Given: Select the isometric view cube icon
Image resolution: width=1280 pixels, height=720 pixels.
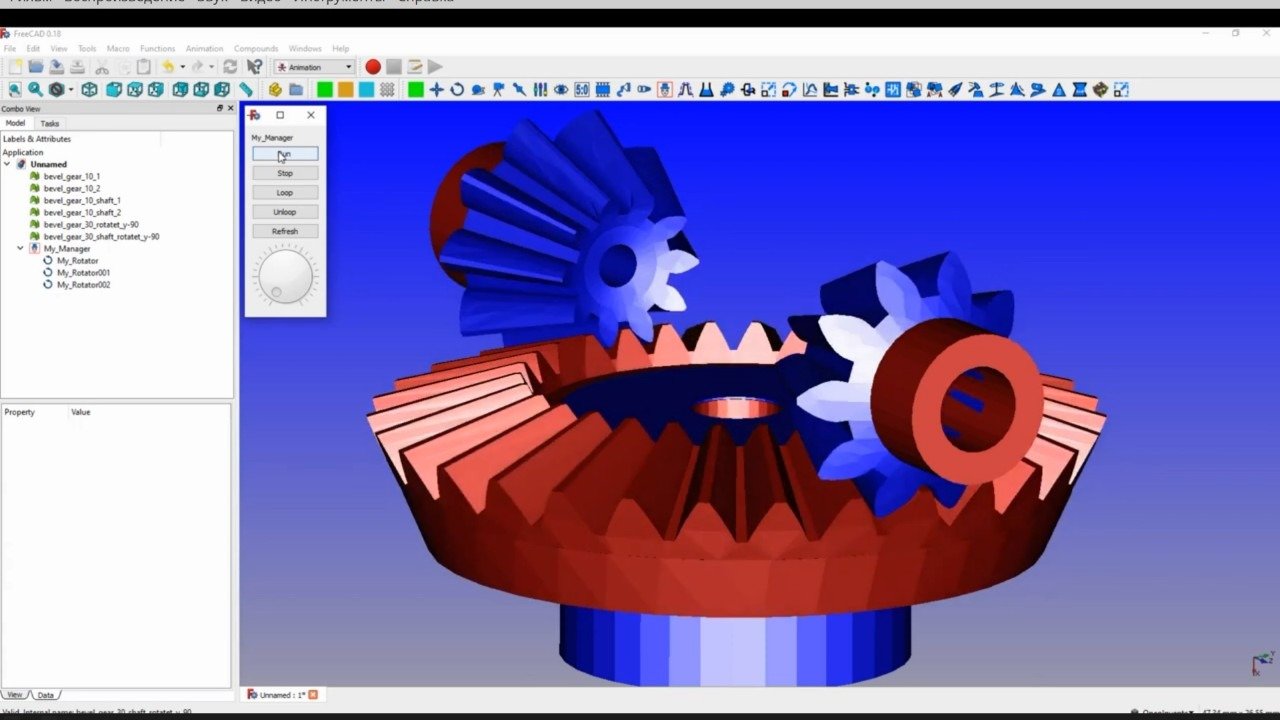Looking at the screenshot, I should click(90, 90).
